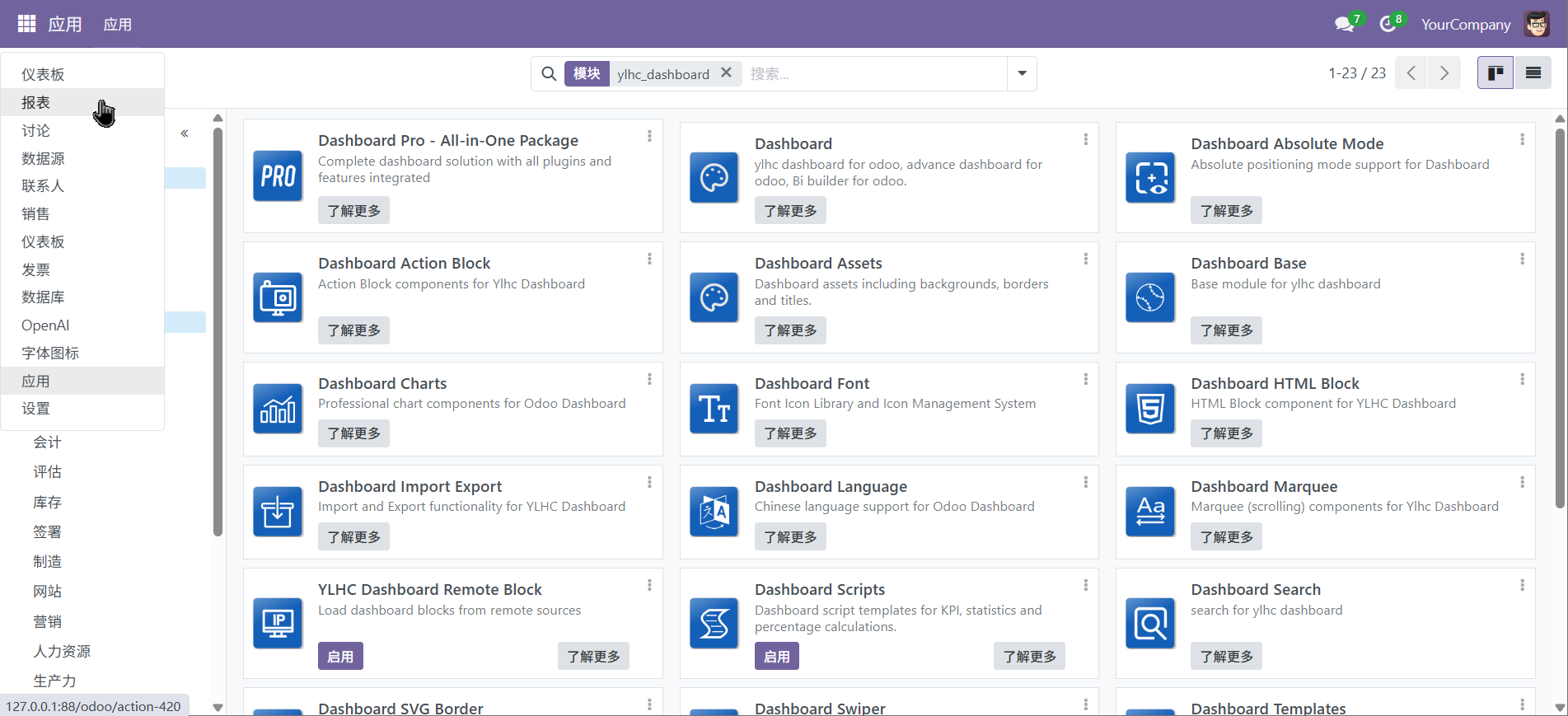
Task: Go to the next page of results
Action: point(1444,73)
